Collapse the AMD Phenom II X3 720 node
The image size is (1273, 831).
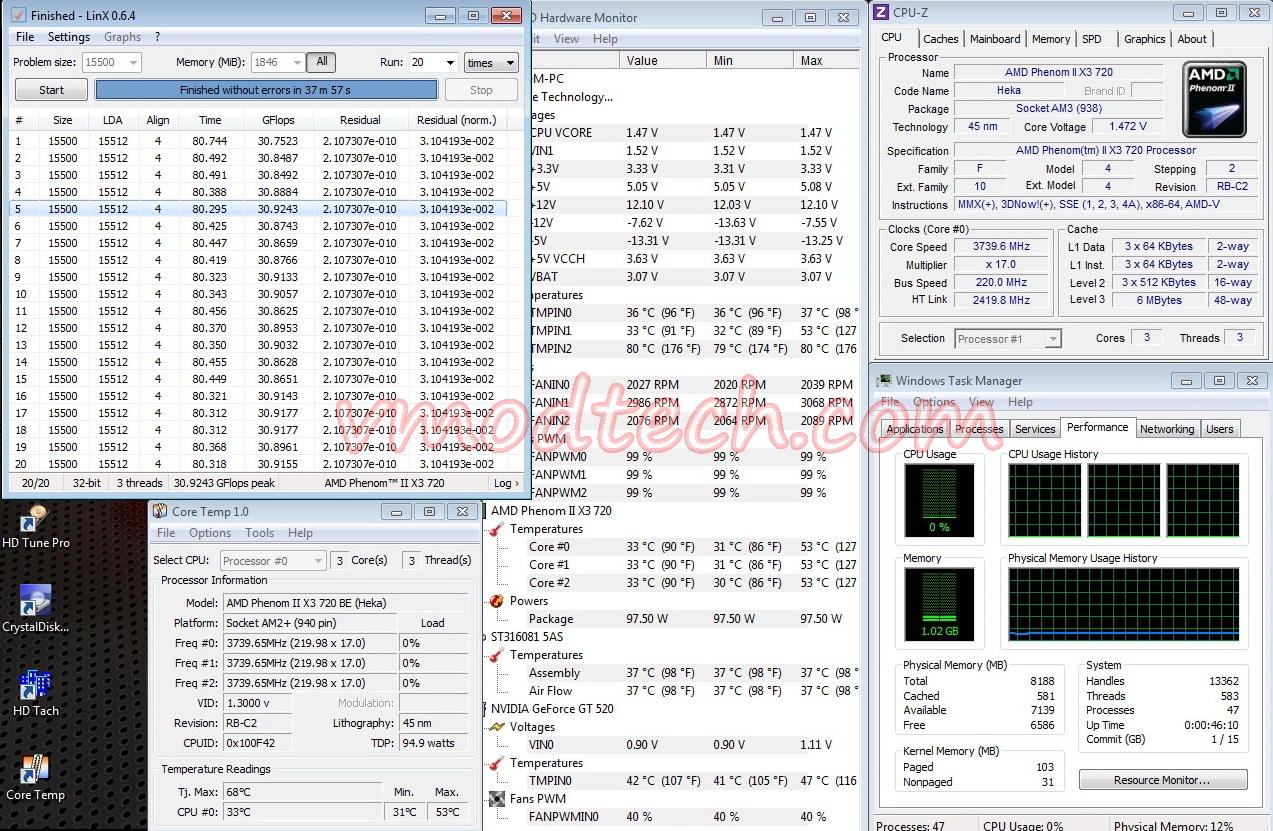click(x=551, y=511)
